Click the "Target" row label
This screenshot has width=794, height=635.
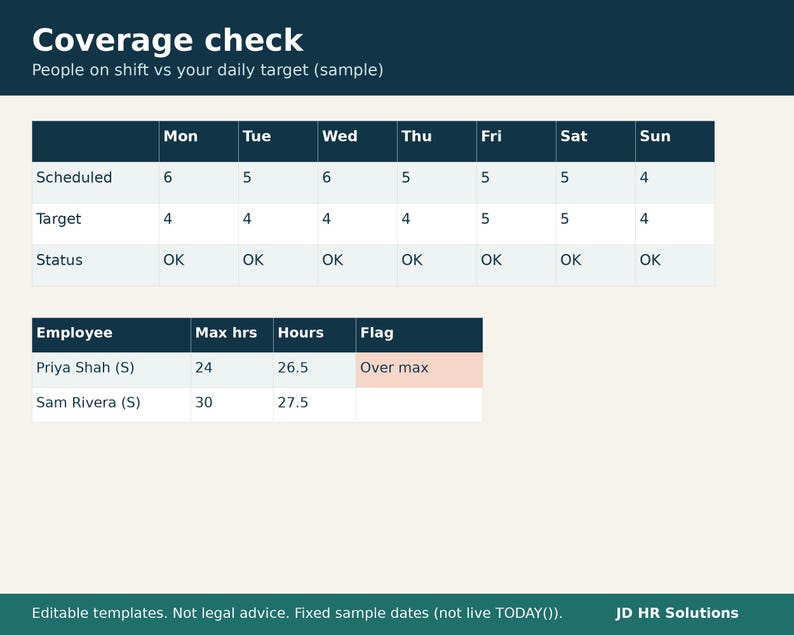pyautogui.click(x=95, y=224)
